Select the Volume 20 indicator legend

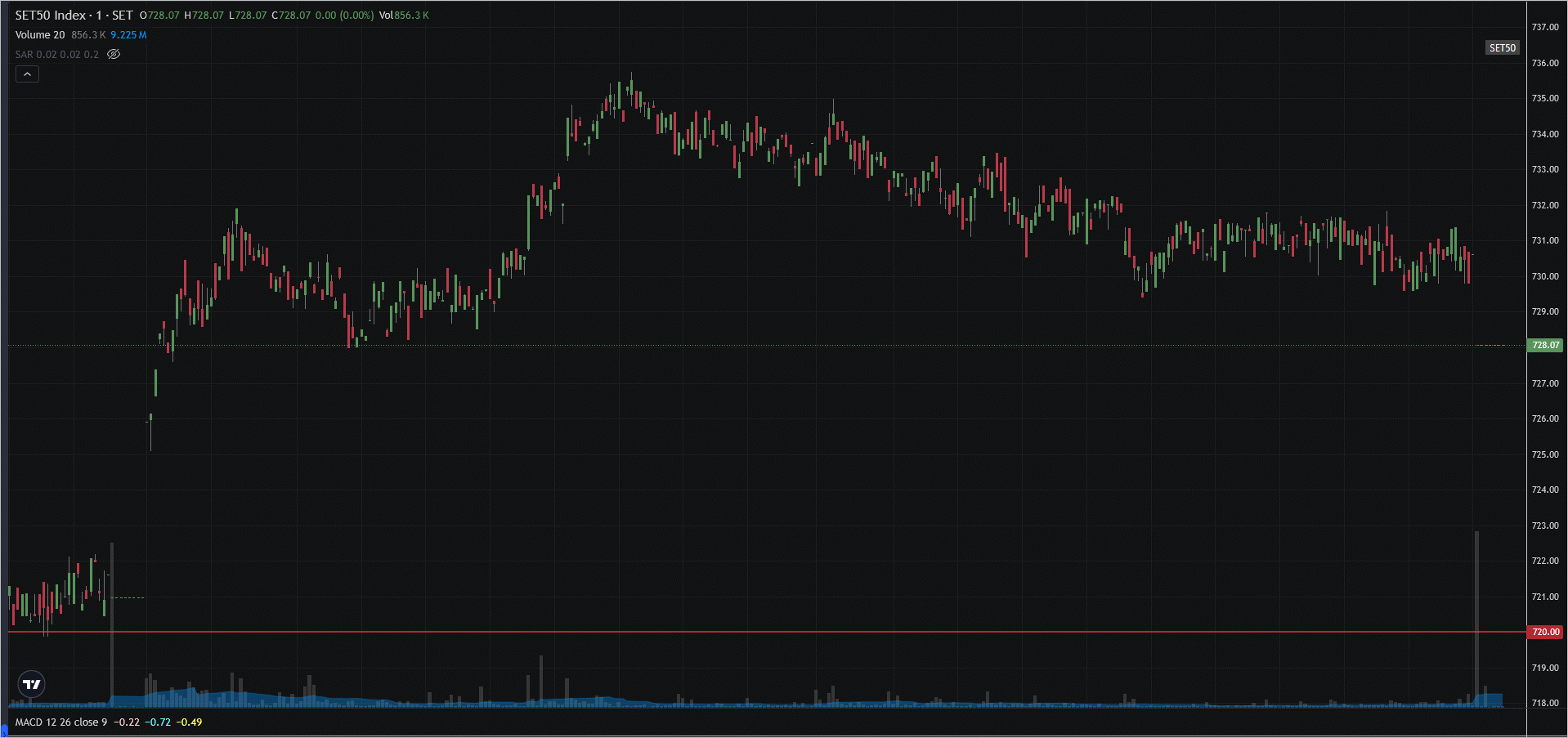tap(40, 34)
